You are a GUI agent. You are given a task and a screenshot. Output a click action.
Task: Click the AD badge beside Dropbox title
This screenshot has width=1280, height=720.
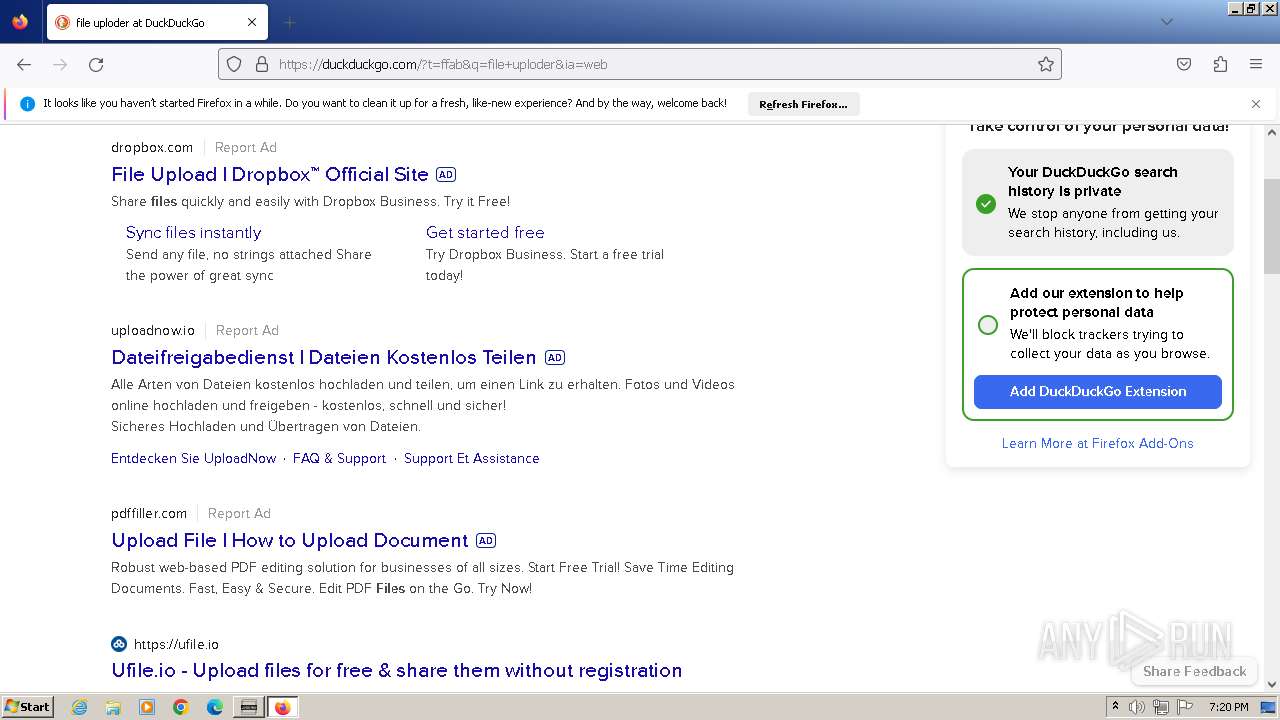coord(446,174)
